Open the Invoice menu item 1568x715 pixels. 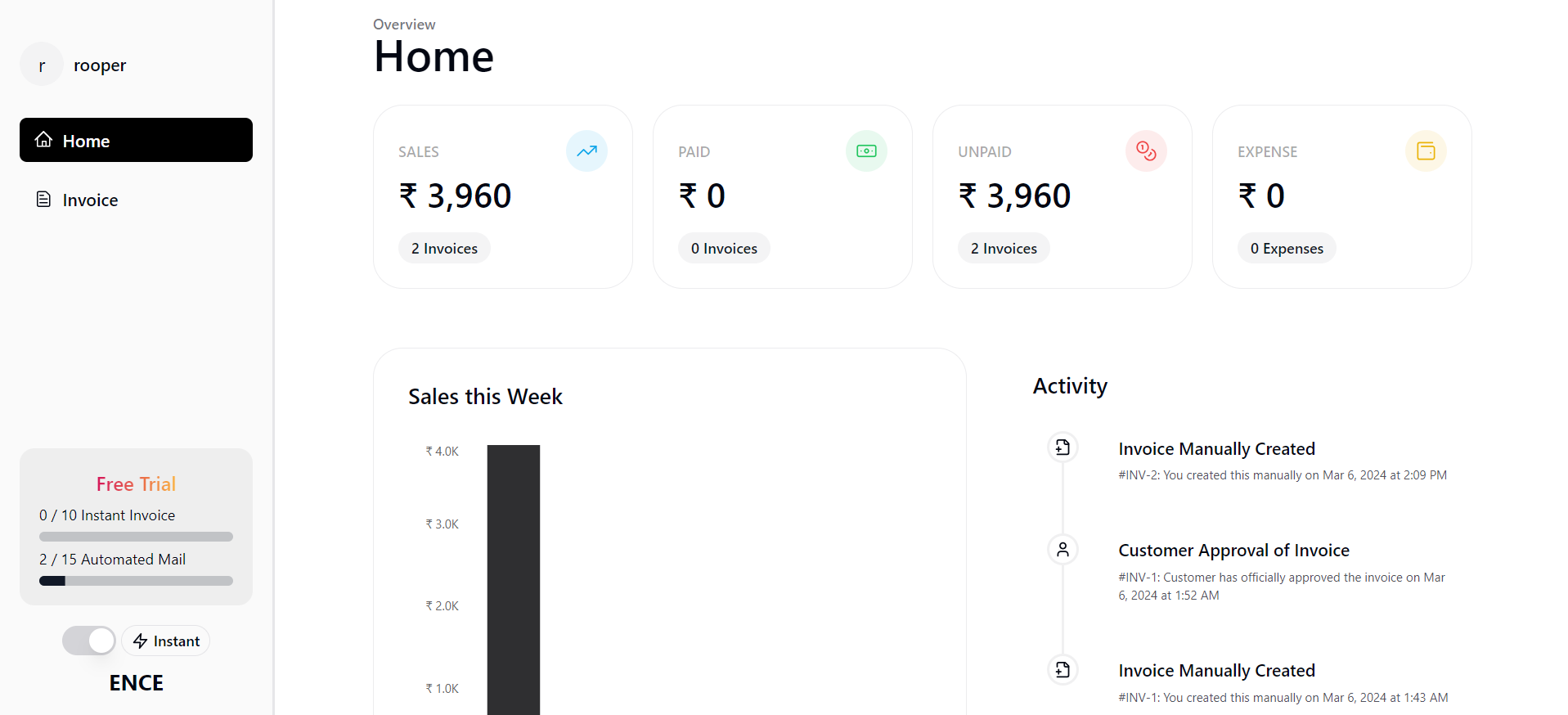[x=90, y=200]
